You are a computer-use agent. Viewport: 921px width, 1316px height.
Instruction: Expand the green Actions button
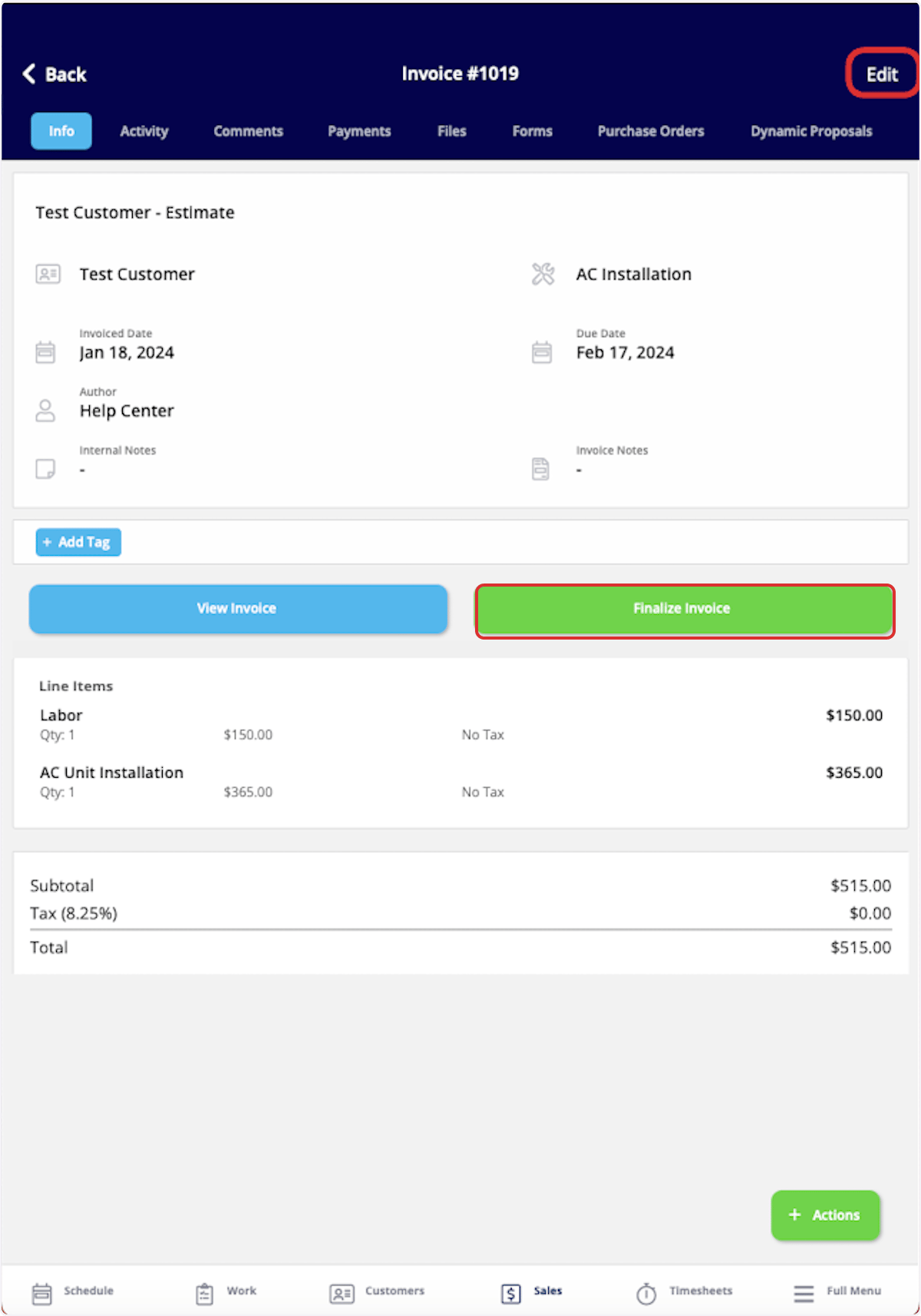pyautogui.click(x=825, y=1215)
